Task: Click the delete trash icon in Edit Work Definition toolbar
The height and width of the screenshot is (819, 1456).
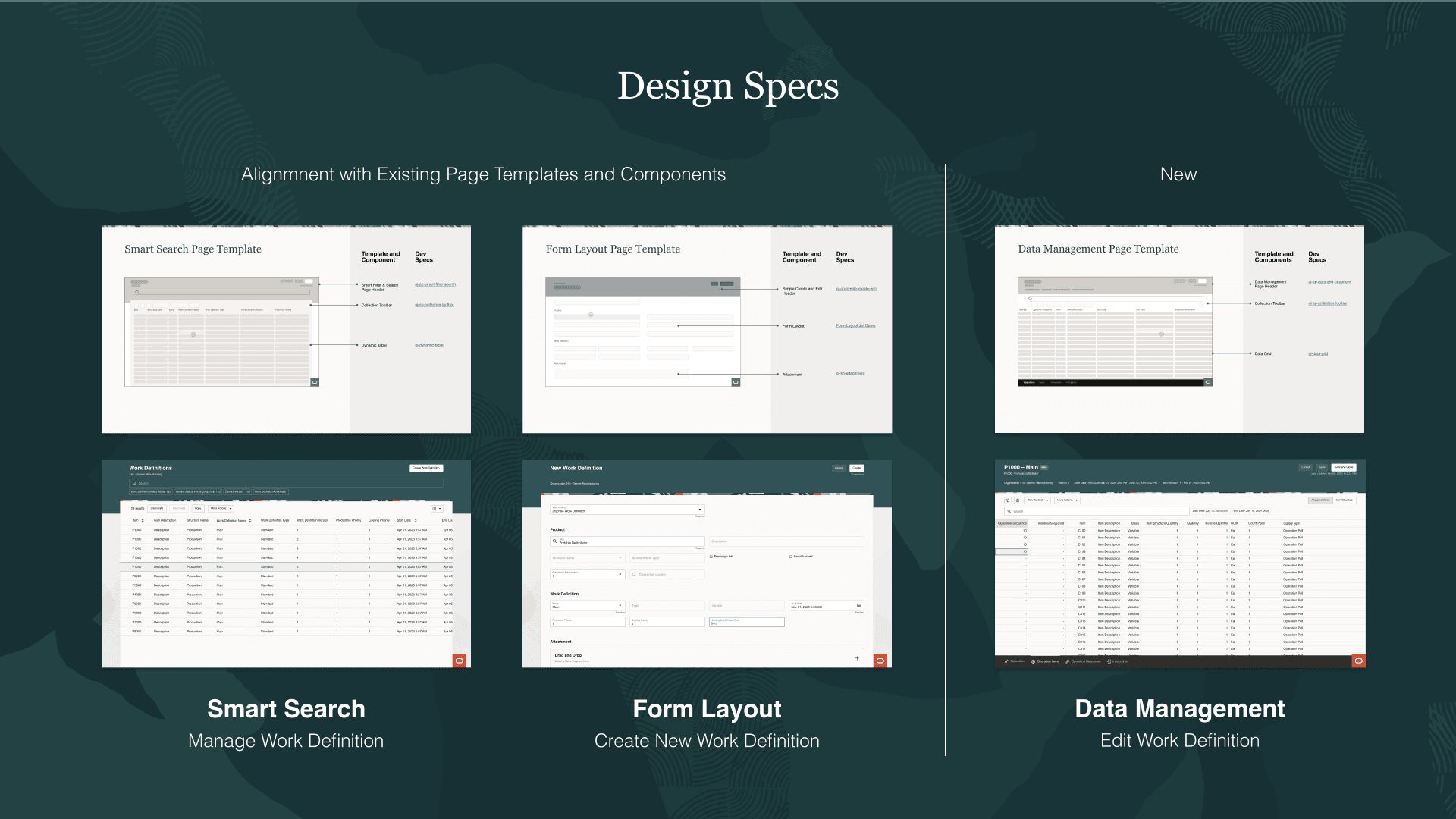Action: pyautogui.click(x=1018, y=500)
